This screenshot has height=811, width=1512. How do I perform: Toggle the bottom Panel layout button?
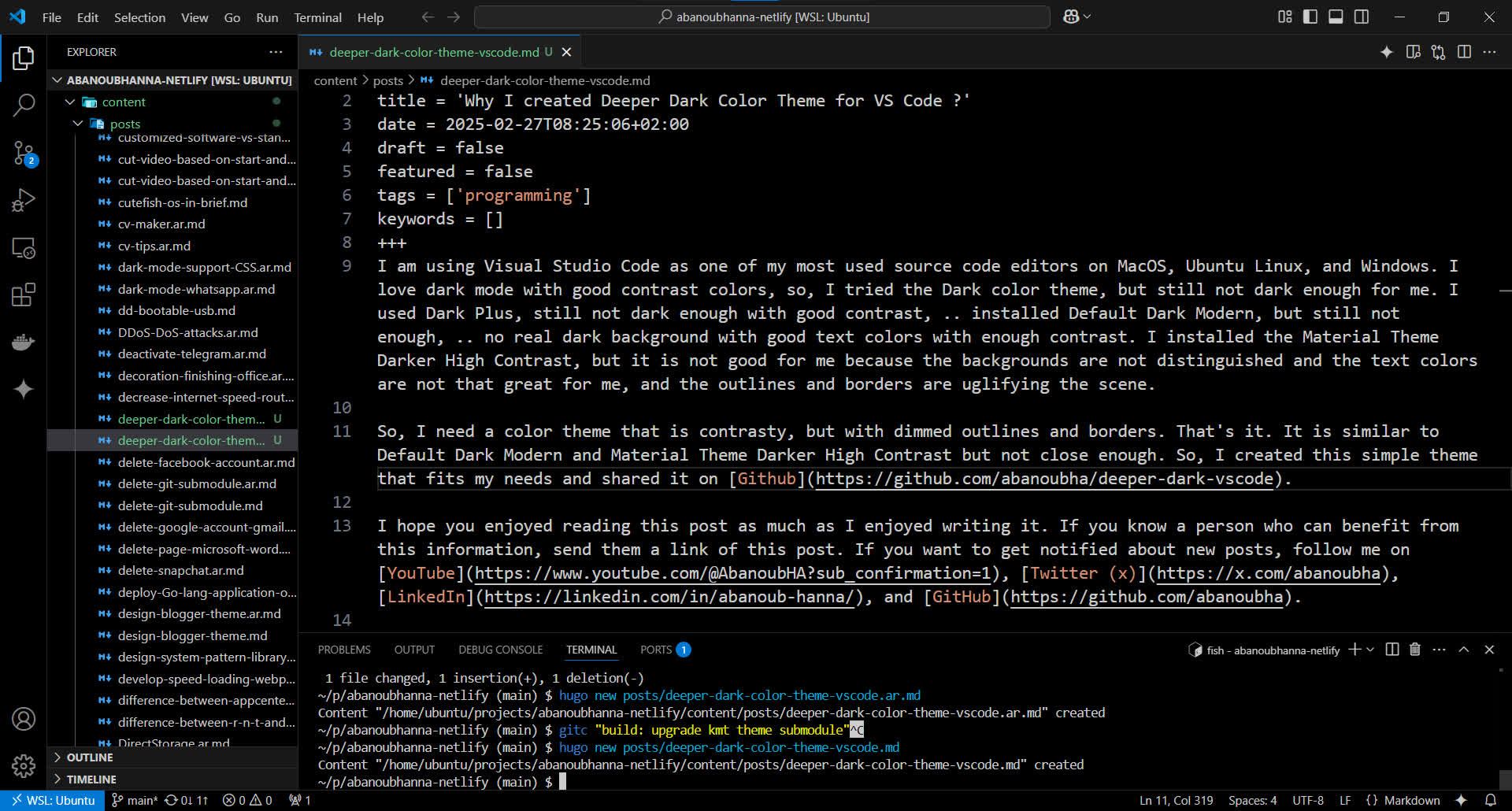pos(1336,17)
